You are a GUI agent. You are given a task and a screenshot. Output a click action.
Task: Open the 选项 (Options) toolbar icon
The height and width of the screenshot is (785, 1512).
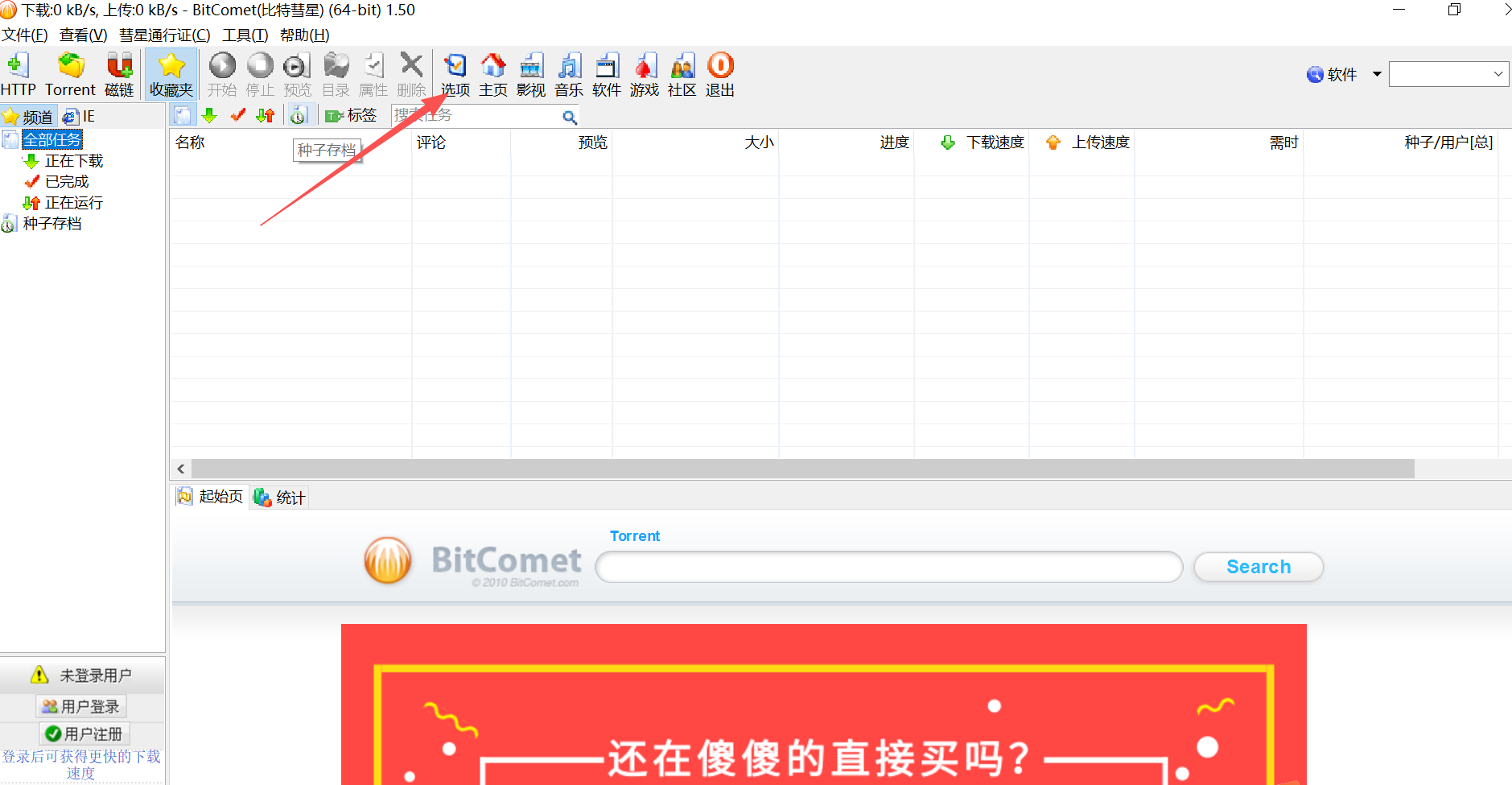click(x=455, y=75)
